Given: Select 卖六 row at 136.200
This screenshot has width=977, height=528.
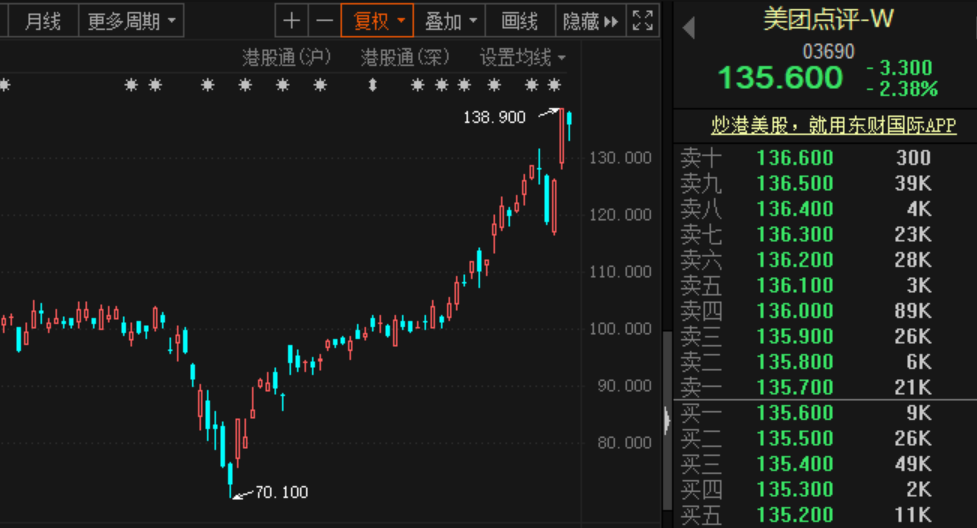Looking at the screenshot, I should coord(825,260).
